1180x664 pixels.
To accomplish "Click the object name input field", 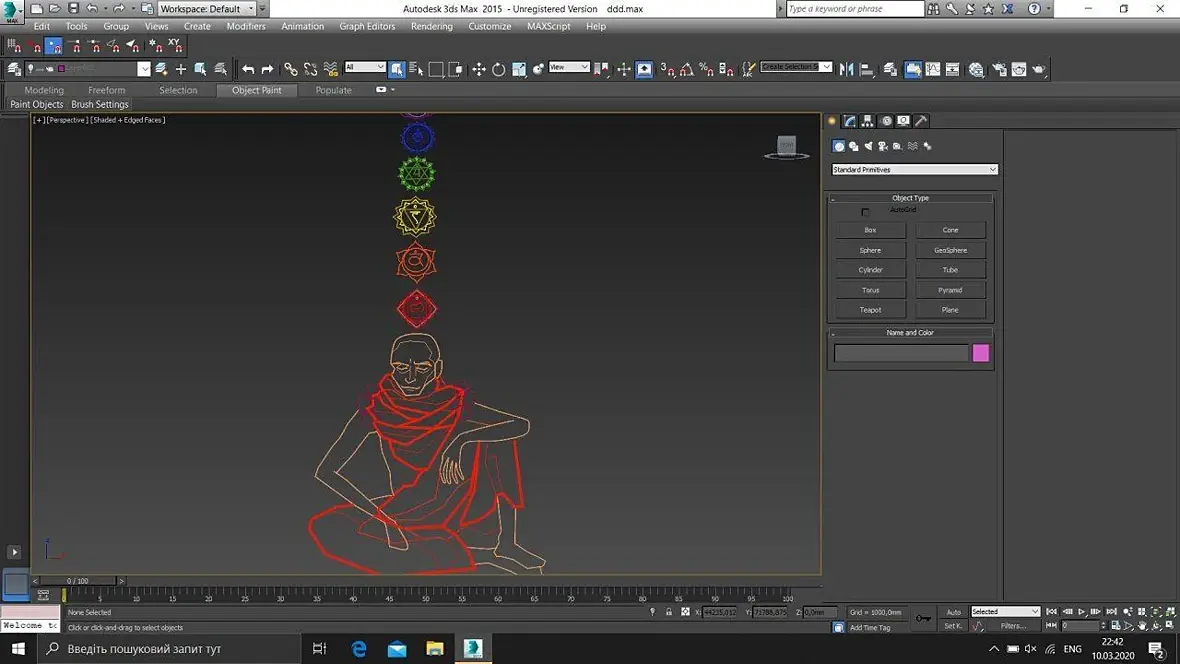I will (x=901, y=353).
